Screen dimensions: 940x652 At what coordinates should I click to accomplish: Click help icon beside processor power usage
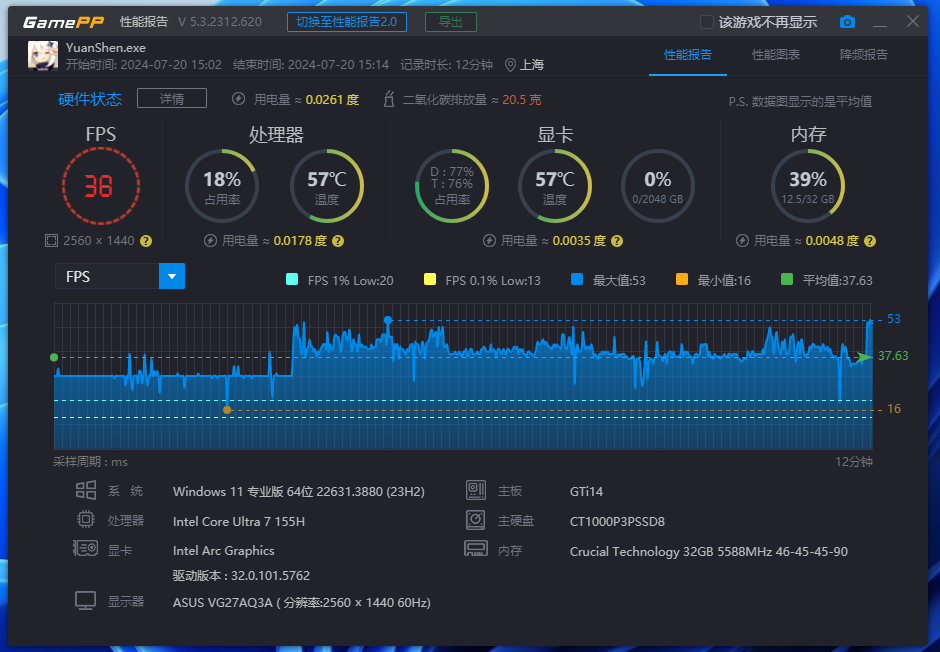[337, 241]
